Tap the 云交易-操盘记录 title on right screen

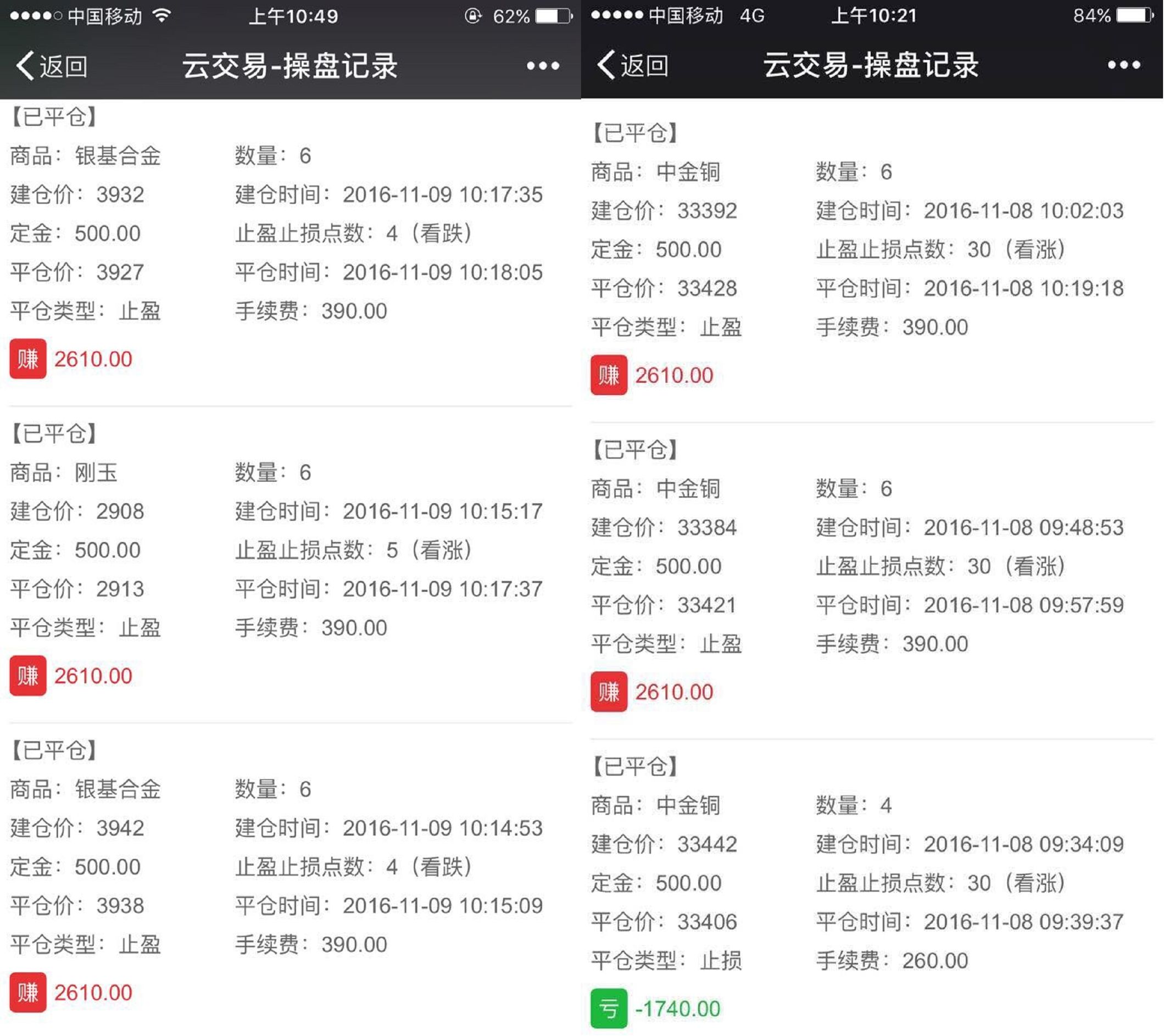click(871, 64)
